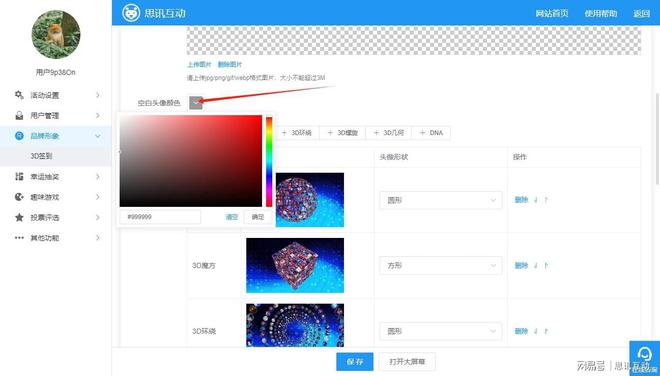The image size is (660, 376).
Task: Click the 投票评选 star icon
Action: (x=19, y=217)
